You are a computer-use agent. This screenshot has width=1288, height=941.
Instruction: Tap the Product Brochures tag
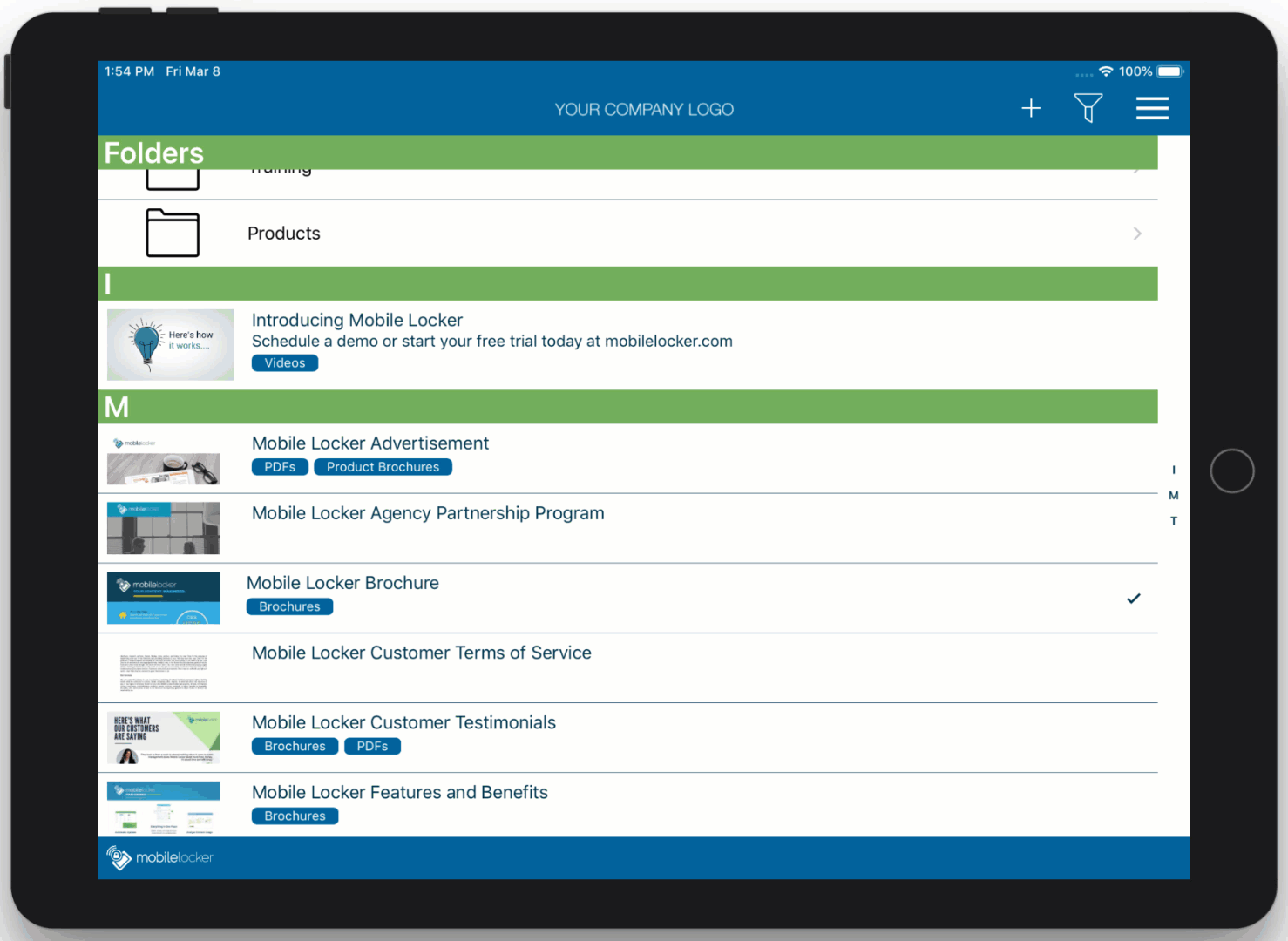click(x=383, y=467)
